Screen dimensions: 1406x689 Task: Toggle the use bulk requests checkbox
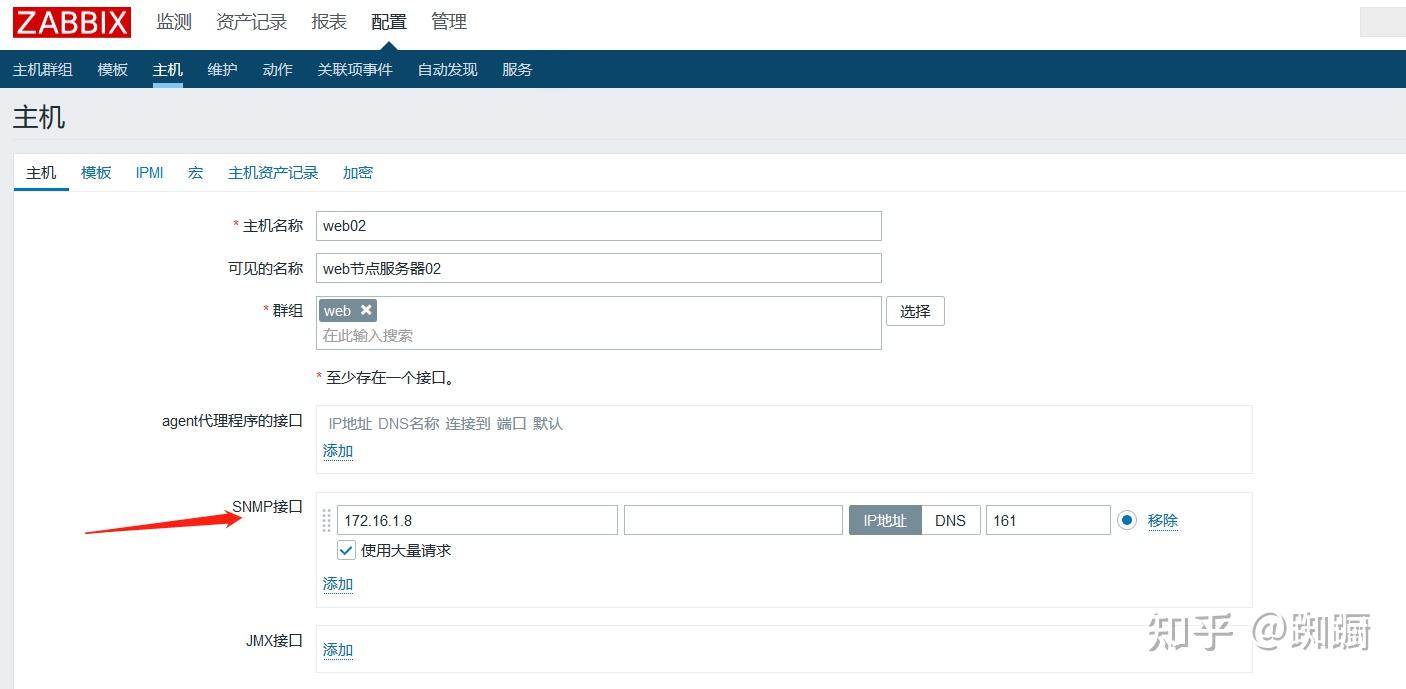click(347, 550)
